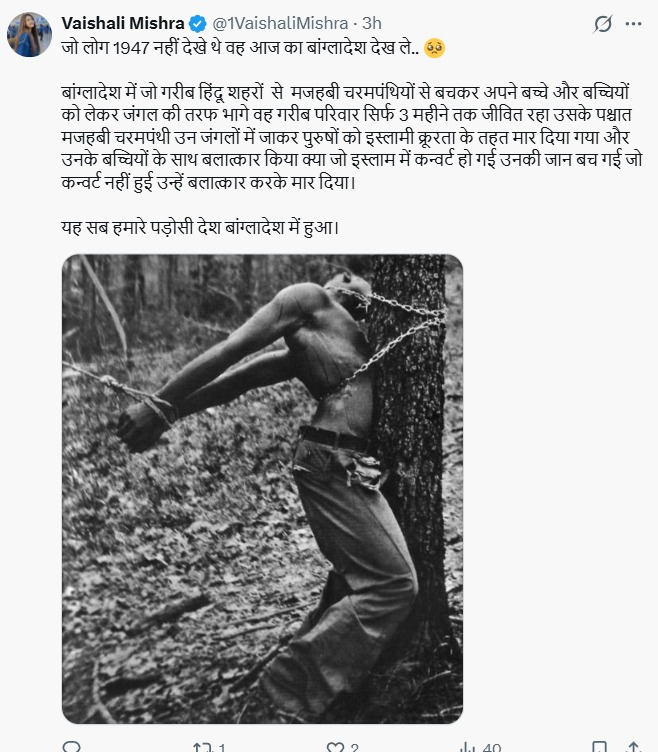Click the pleading face emoji in the tweet

435,48
